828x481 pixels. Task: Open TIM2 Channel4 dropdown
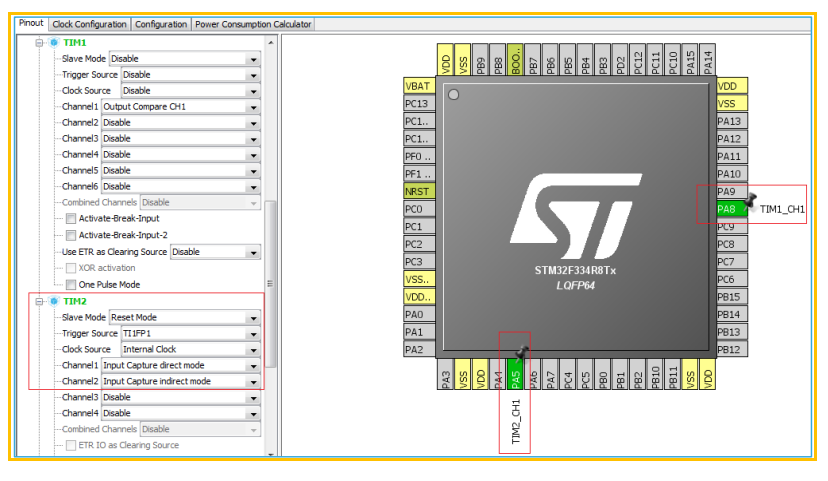coord(181,413)
